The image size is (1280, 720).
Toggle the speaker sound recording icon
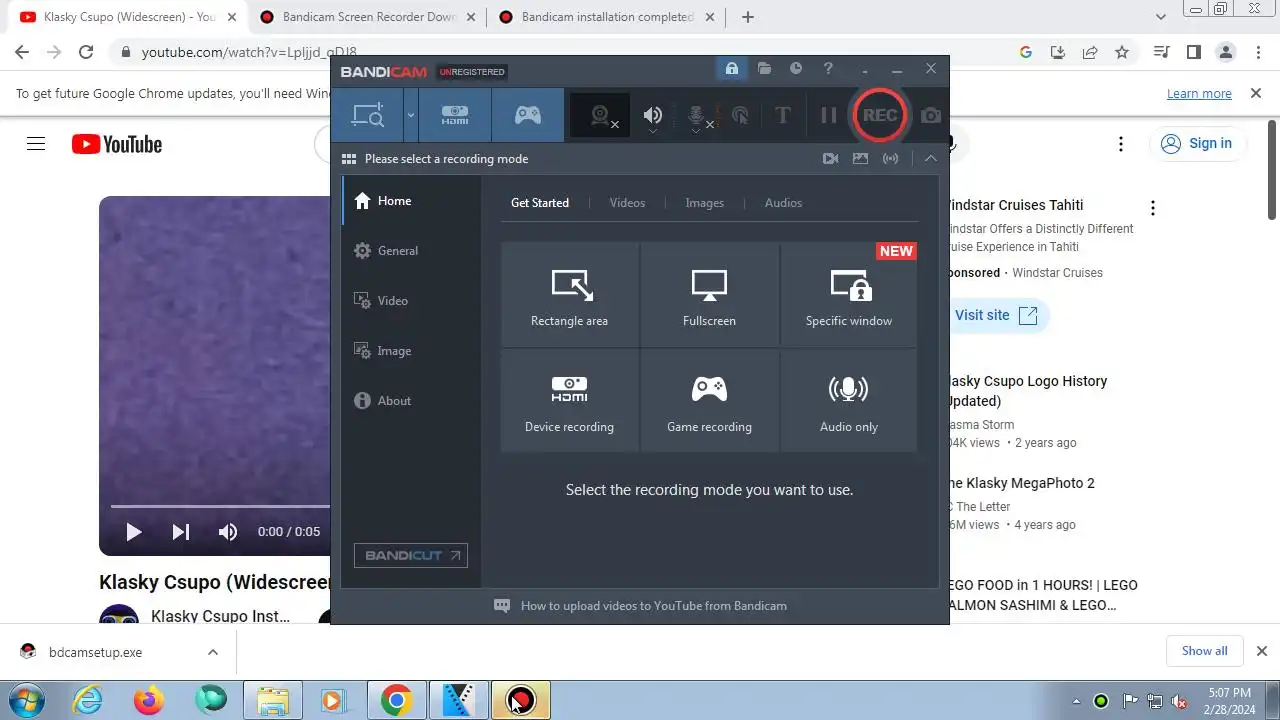[x=652, y=116]
